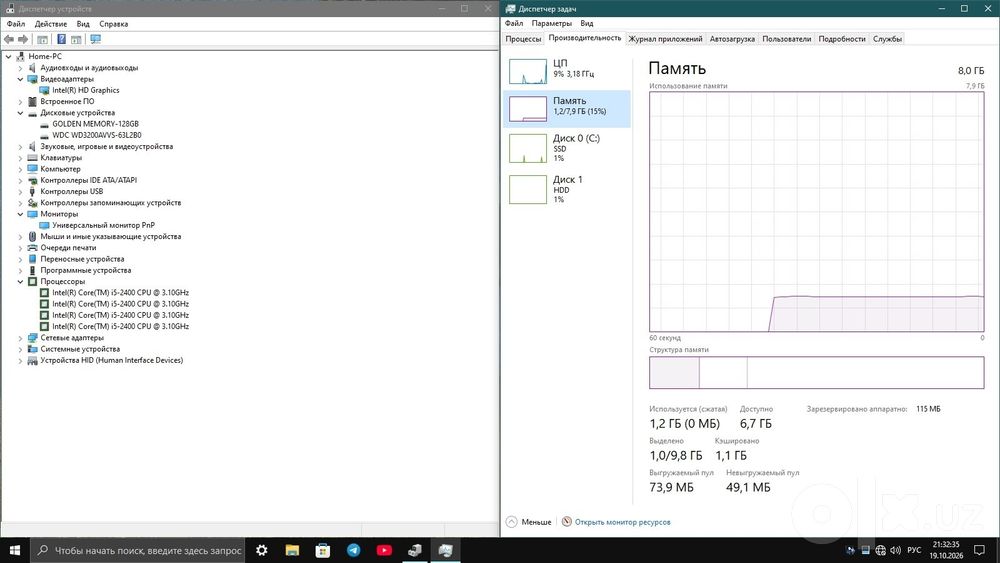Collapse the Мониторы category
Screen dimensions: 1000x563
point(20,214)
